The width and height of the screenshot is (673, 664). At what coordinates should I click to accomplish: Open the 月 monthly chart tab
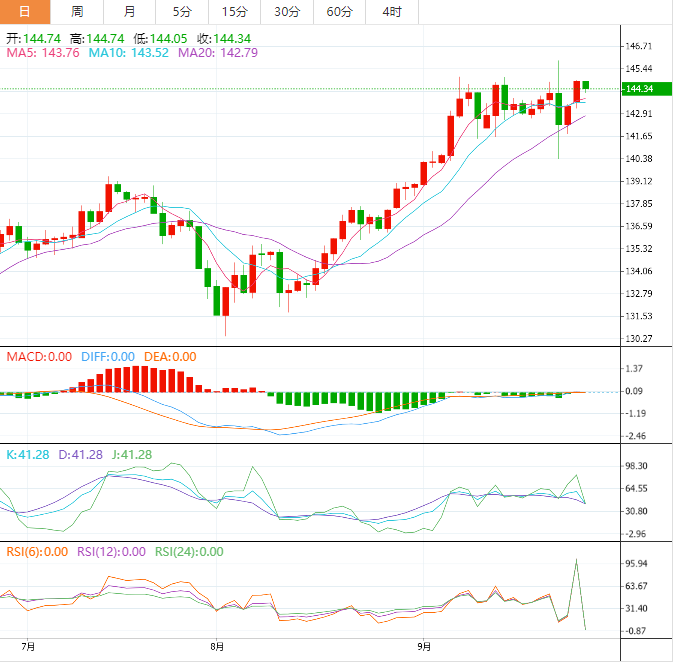click(x=130, y=12)
